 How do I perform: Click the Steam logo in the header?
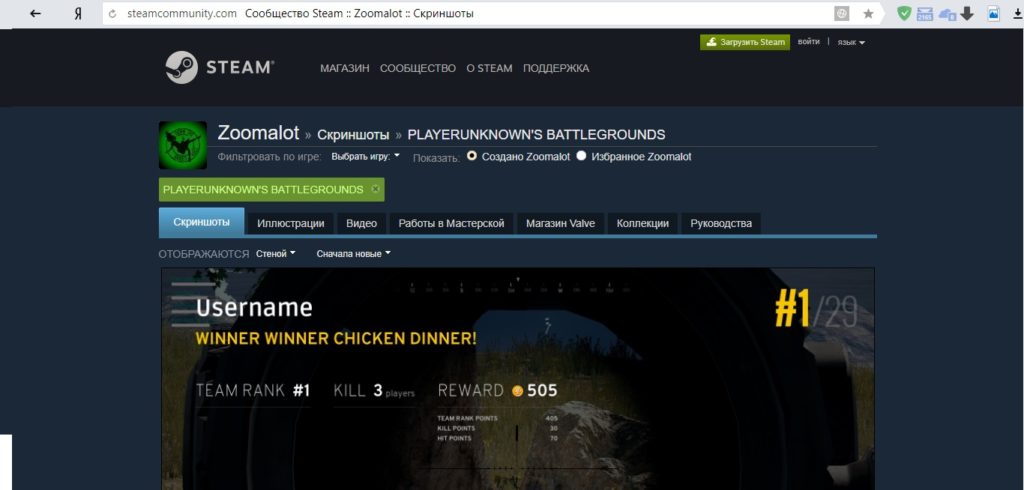coord(219,67)
